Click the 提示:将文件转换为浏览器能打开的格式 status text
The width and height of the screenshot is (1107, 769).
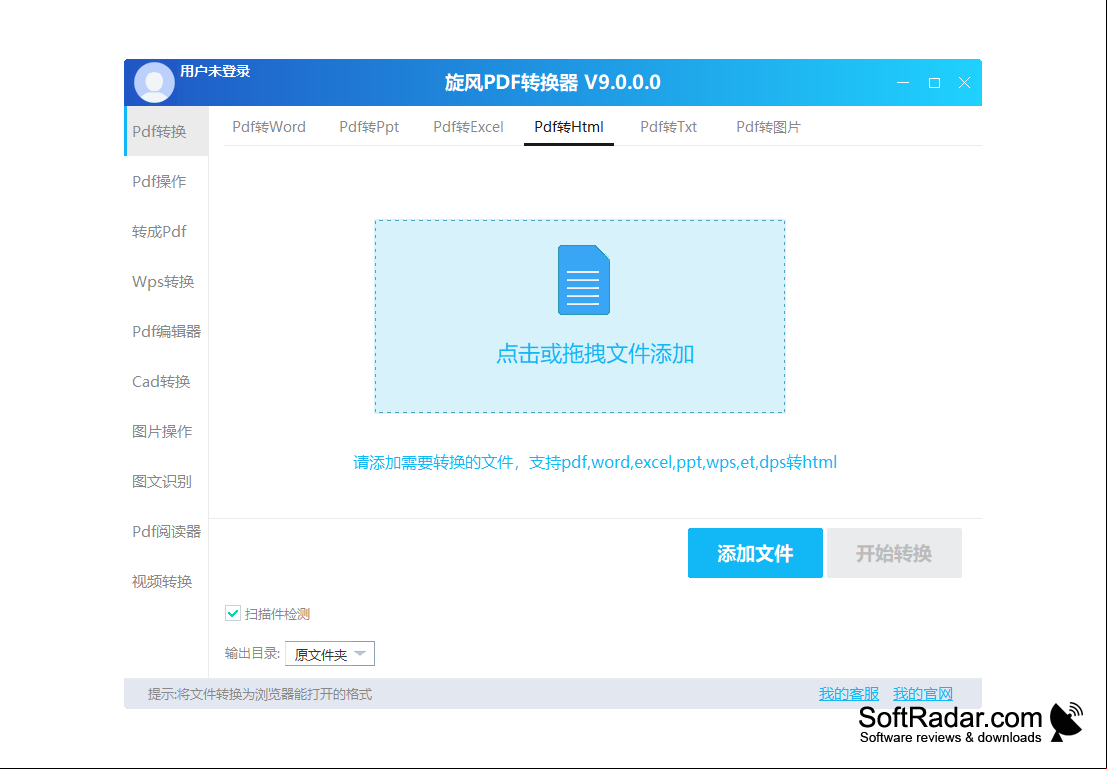point(260,695)
